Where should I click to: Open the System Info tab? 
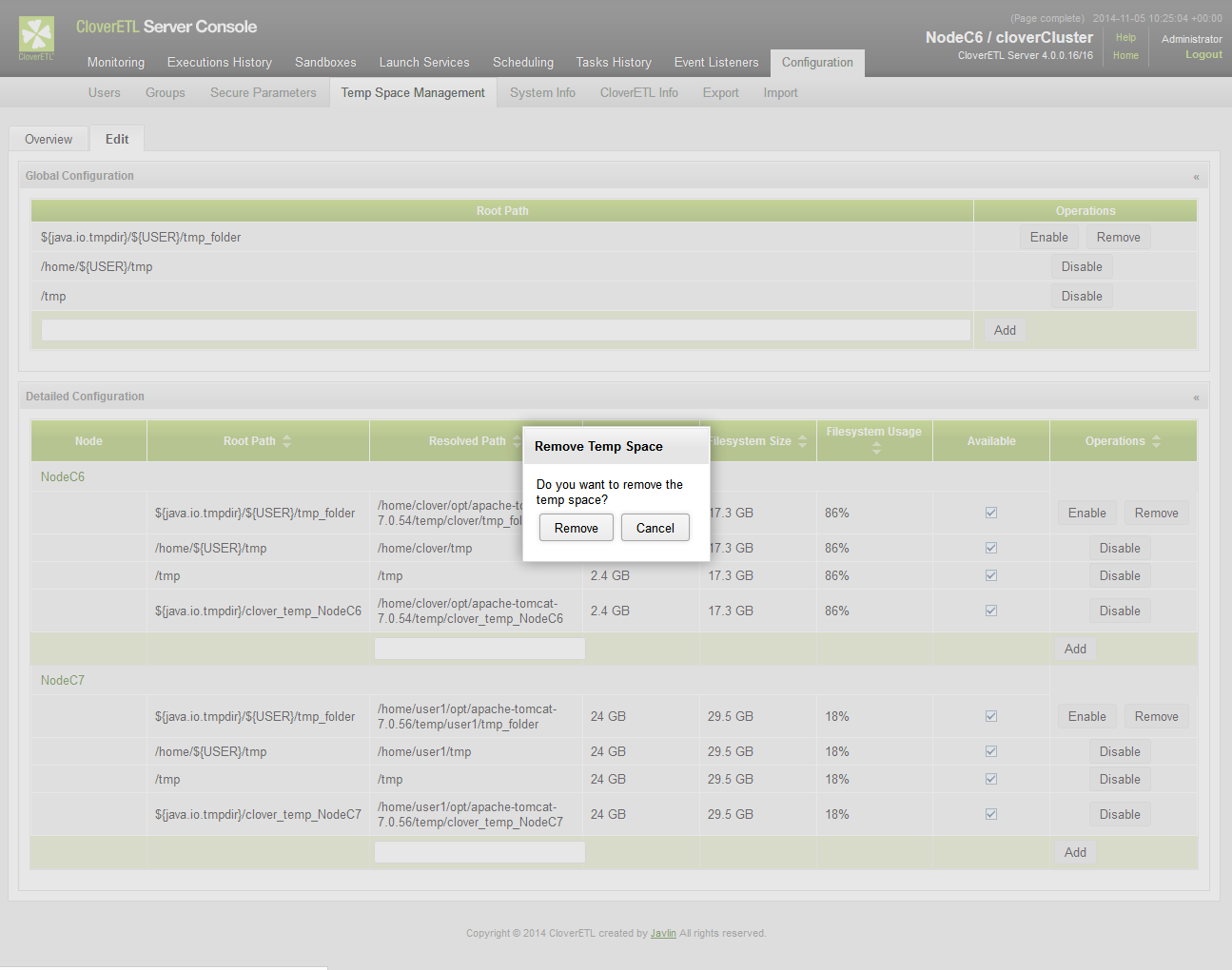point(542,93)
